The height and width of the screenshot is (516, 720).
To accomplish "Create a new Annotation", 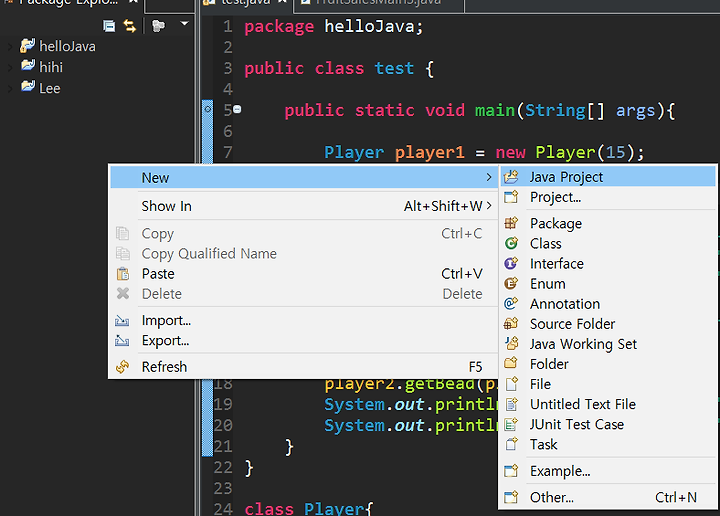I will click(608, 304).
